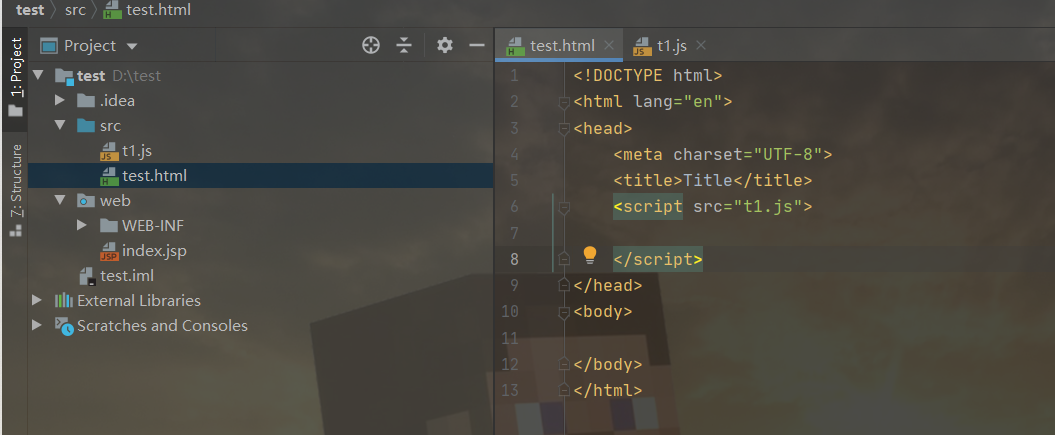Click the folder icon on 1: Project strip
The image size is (1055, 435).
15,111
